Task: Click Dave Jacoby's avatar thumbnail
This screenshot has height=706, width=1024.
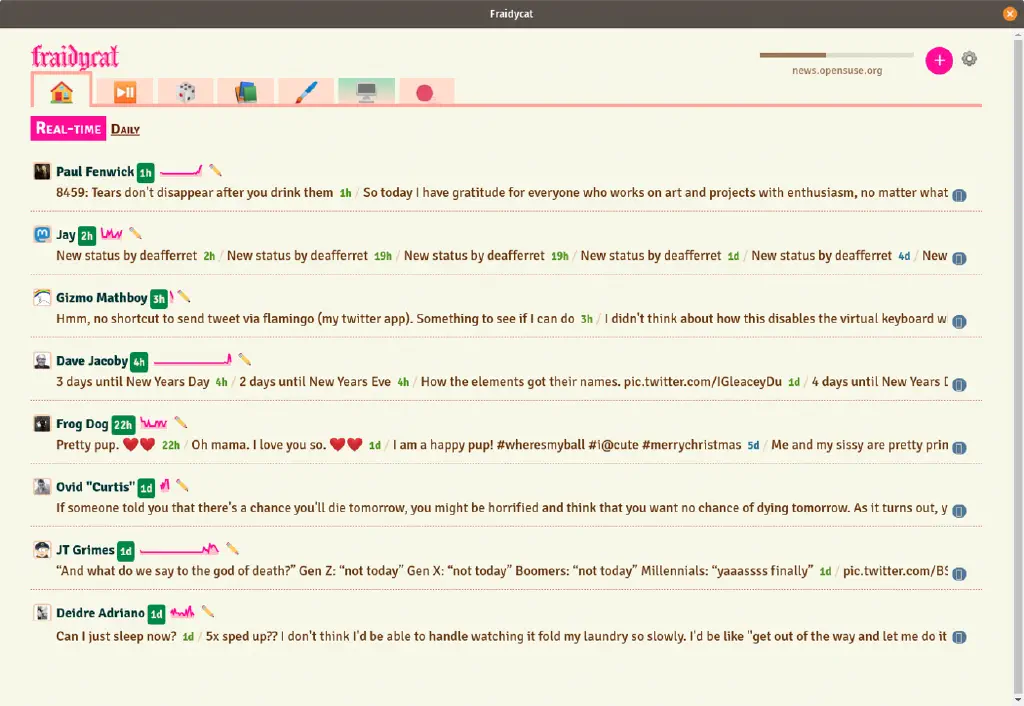Action: 42,360
